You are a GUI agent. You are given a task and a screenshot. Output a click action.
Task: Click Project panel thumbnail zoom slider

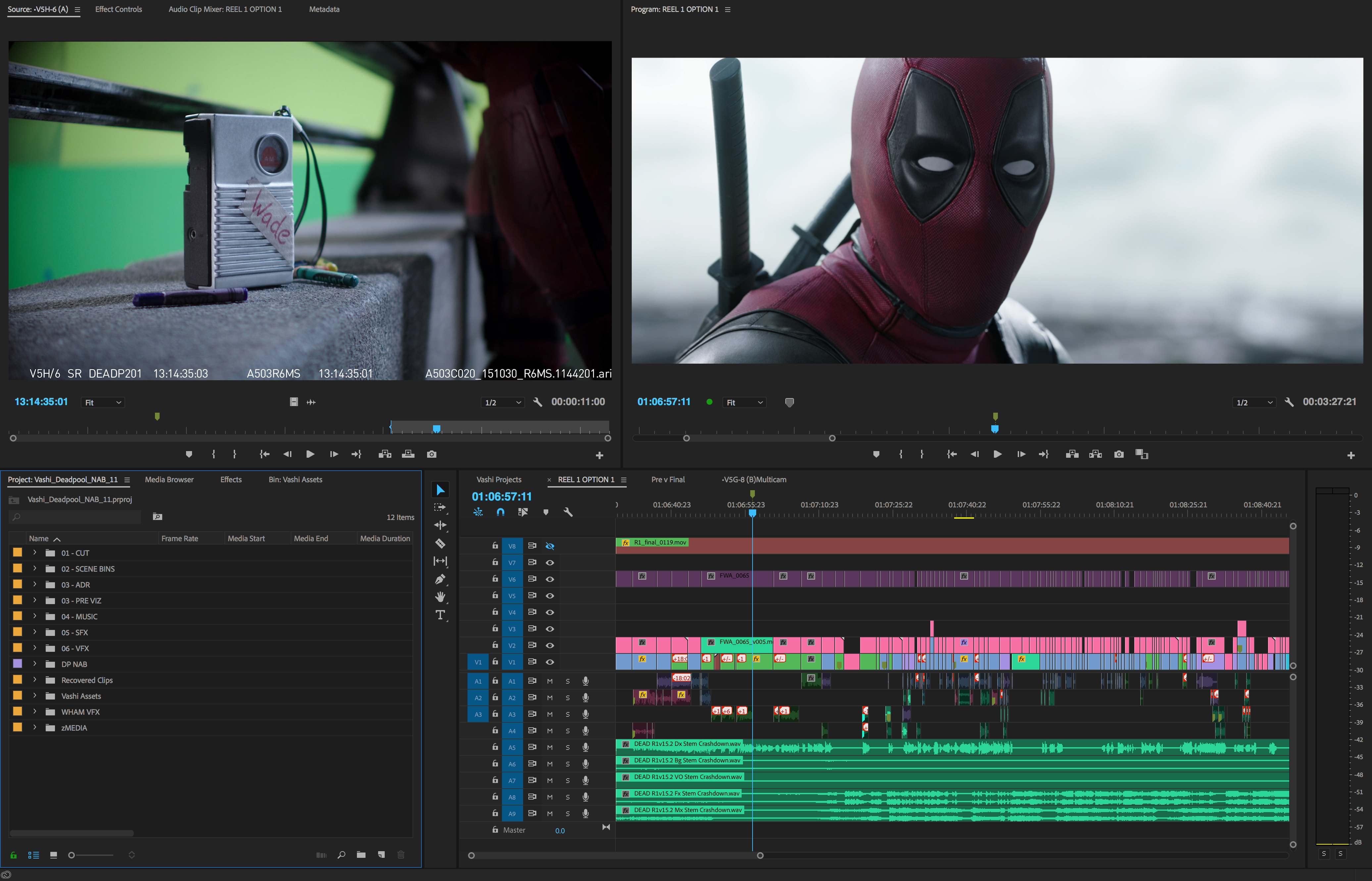[x=91, y=855]
